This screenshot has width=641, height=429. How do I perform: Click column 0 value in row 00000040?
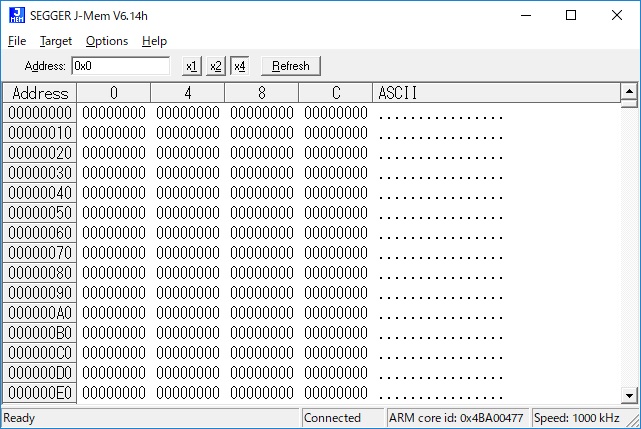click(114, 193)
